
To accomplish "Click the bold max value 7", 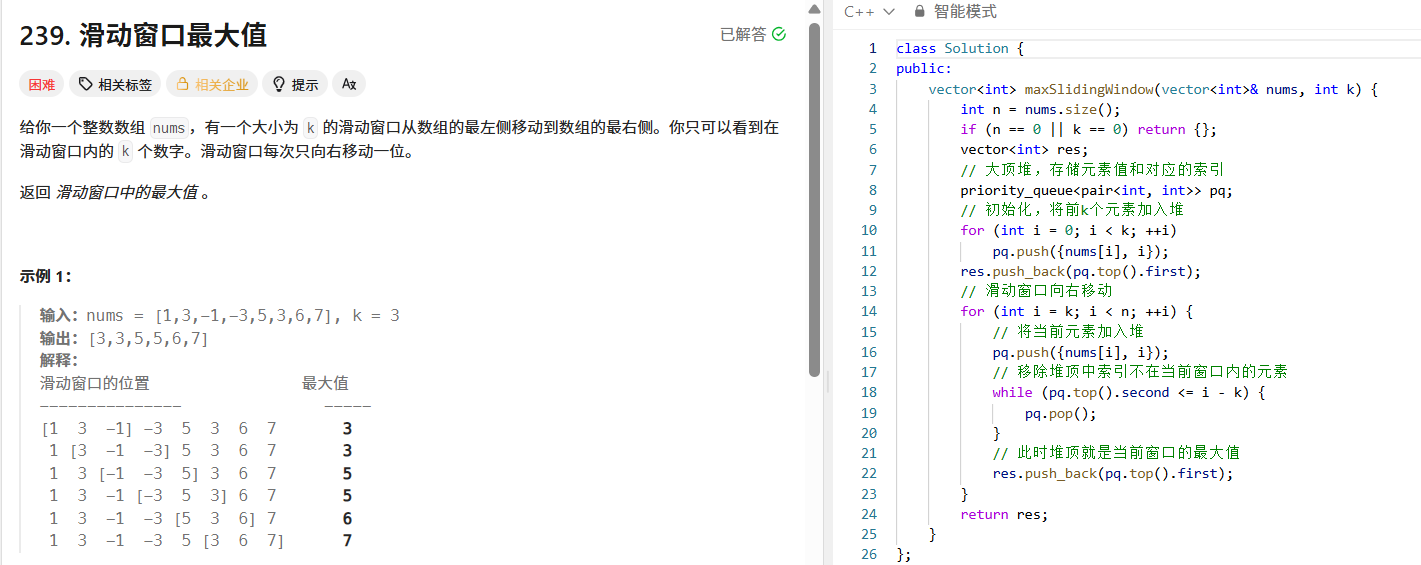I will (347, 541).
